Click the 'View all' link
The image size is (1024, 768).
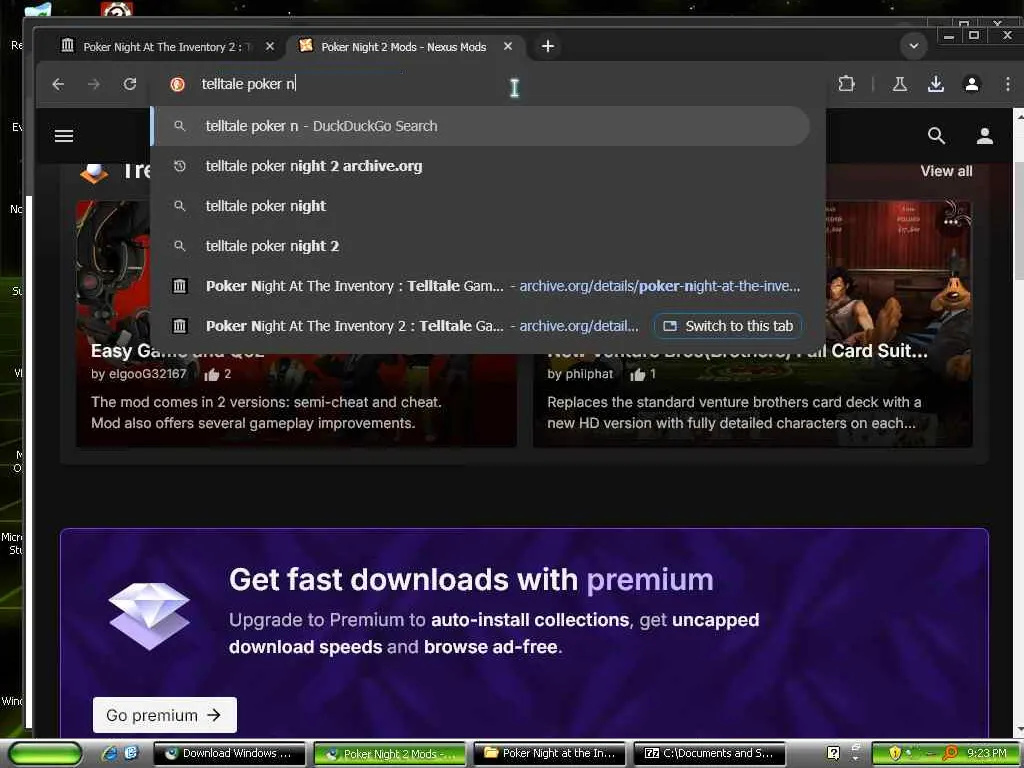coord(946,171)
